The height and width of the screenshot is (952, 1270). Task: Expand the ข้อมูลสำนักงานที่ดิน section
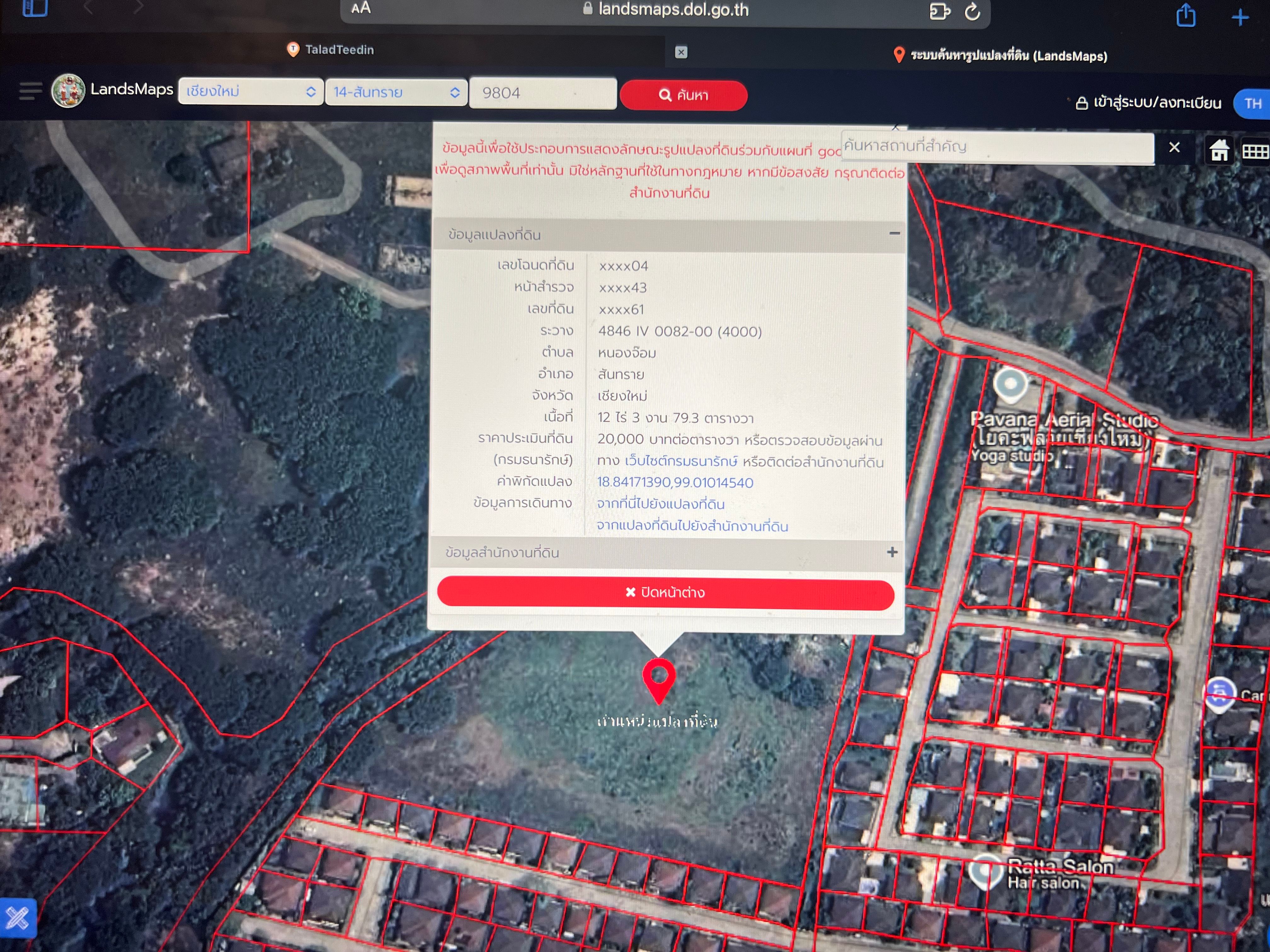(892, 552)
